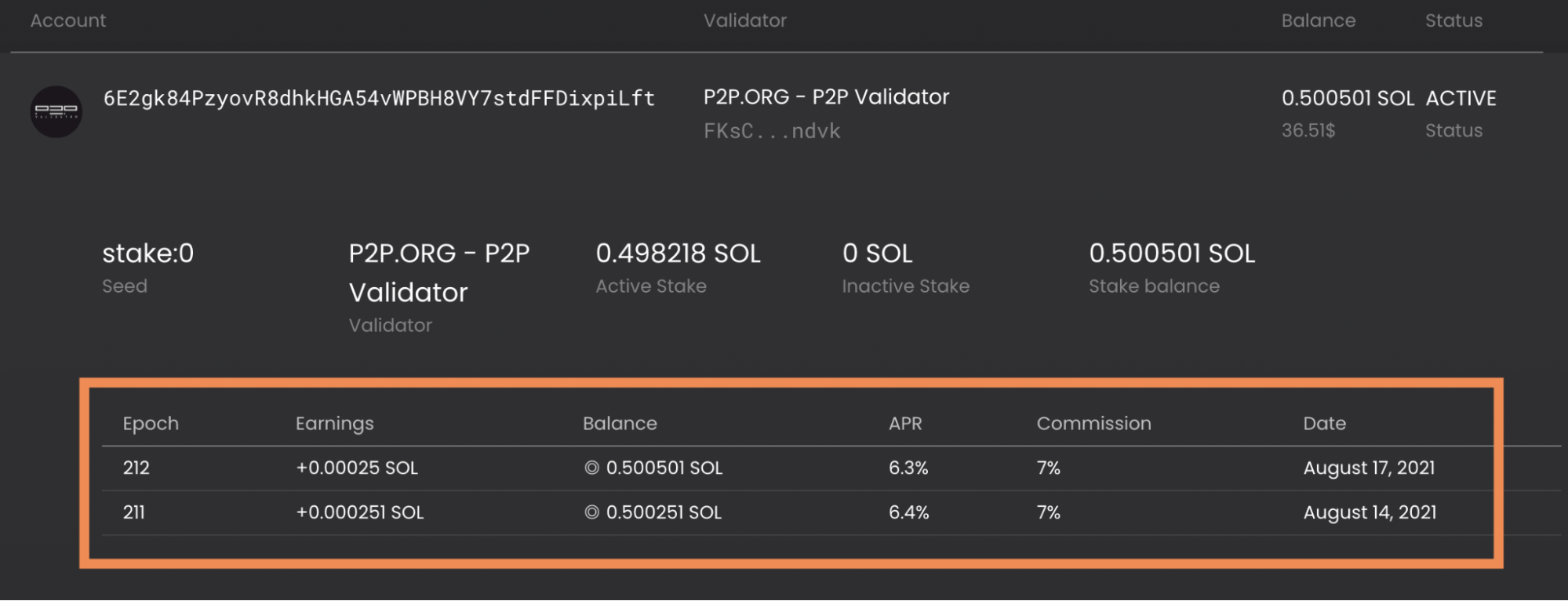Sort by the Earnings column header
The image size is (1568, 601).
[334, 424]
